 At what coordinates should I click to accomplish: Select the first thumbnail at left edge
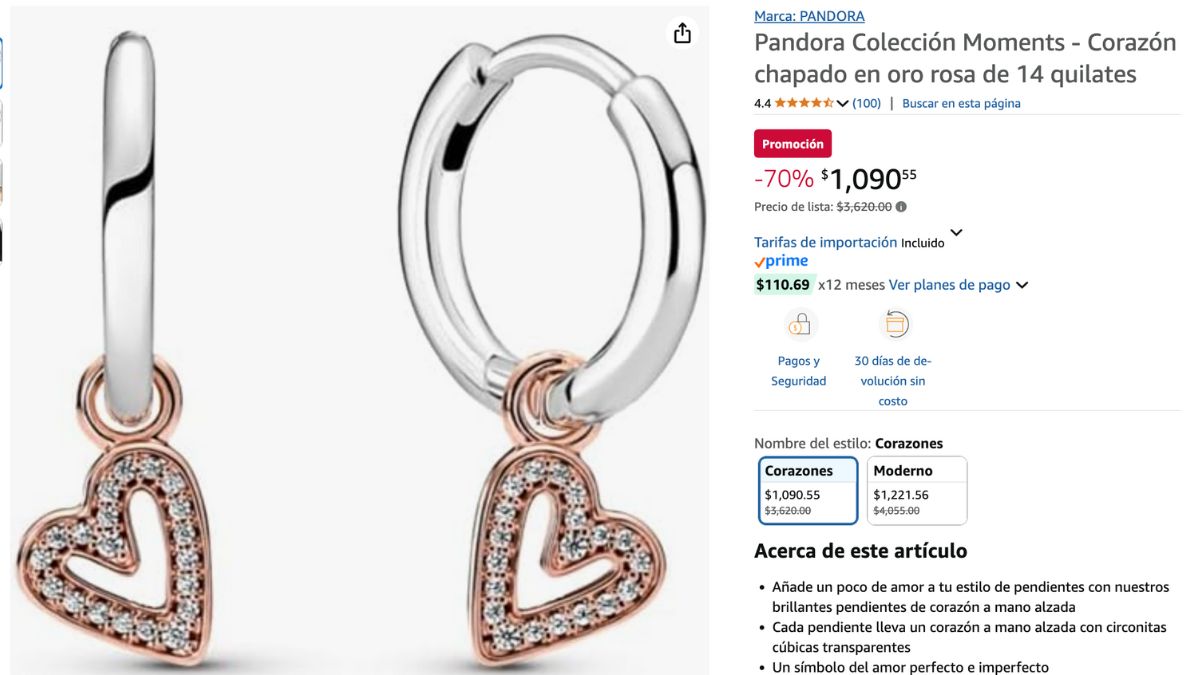tap(1, 62)
